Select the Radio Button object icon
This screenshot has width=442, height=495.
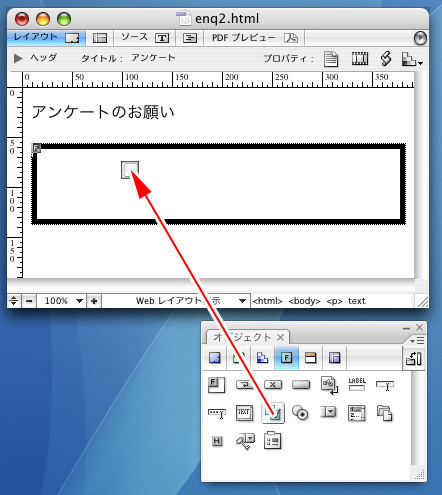(300, 413)
